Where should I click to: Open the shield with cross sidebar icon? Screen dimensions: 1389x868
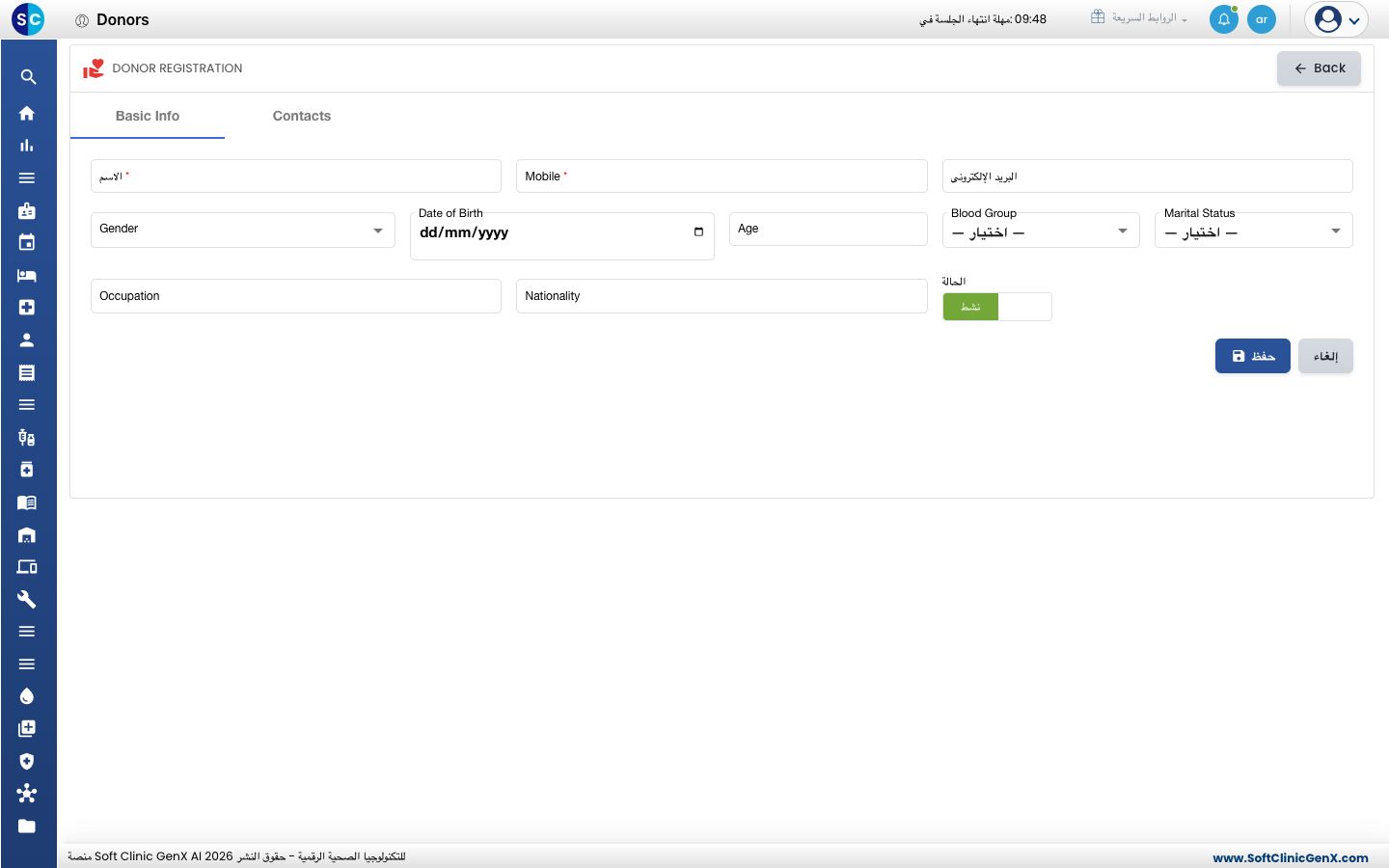coord(27,761)
